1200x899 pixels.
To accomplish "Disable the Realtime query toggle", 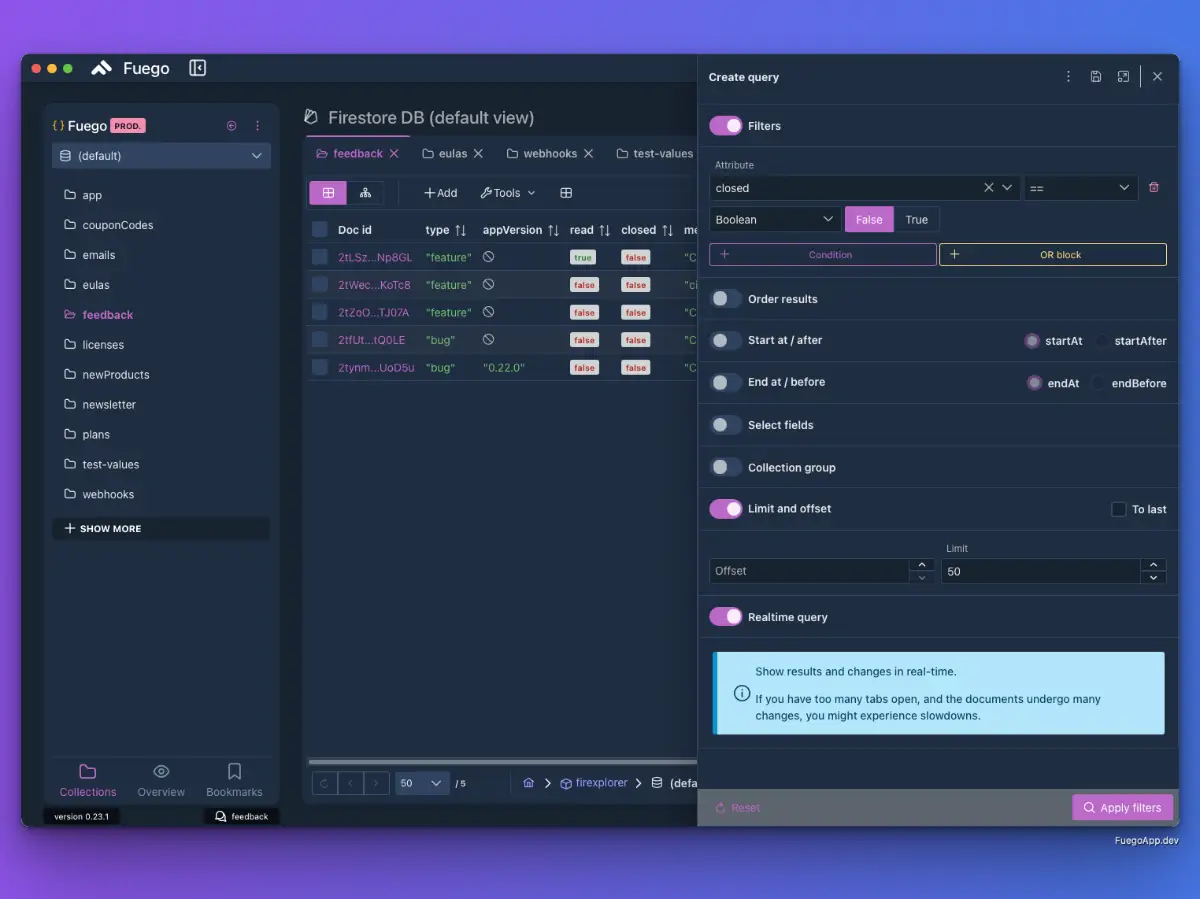I will [726, 617].
